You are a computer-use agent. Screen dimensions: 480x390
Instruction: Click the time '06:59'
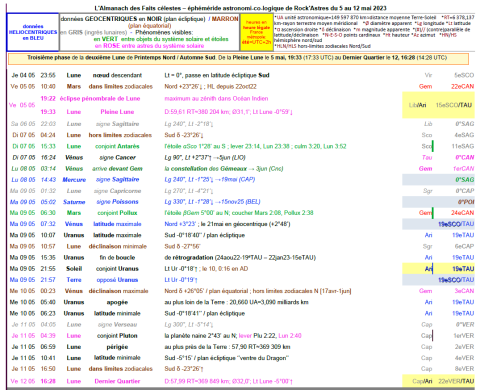tap(48, 347)
